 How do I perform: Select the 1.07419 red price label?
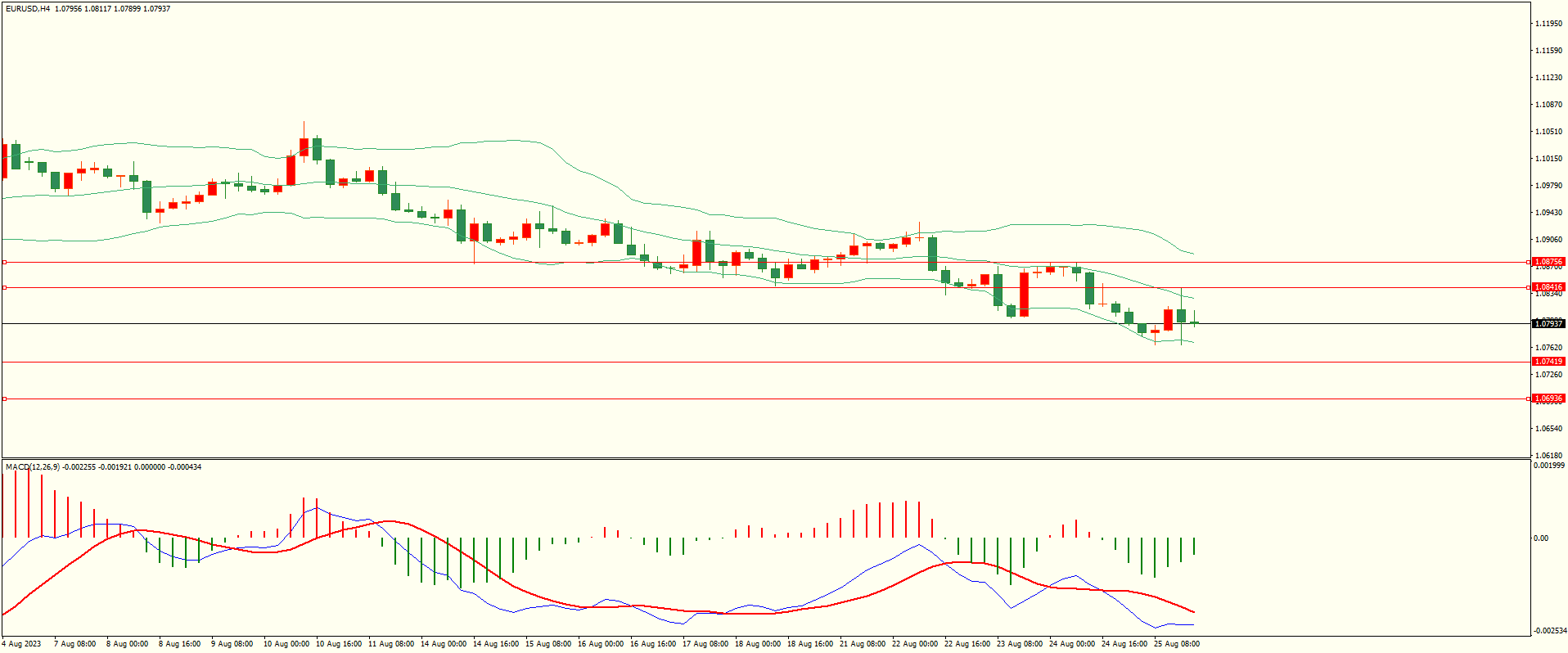1548,362
